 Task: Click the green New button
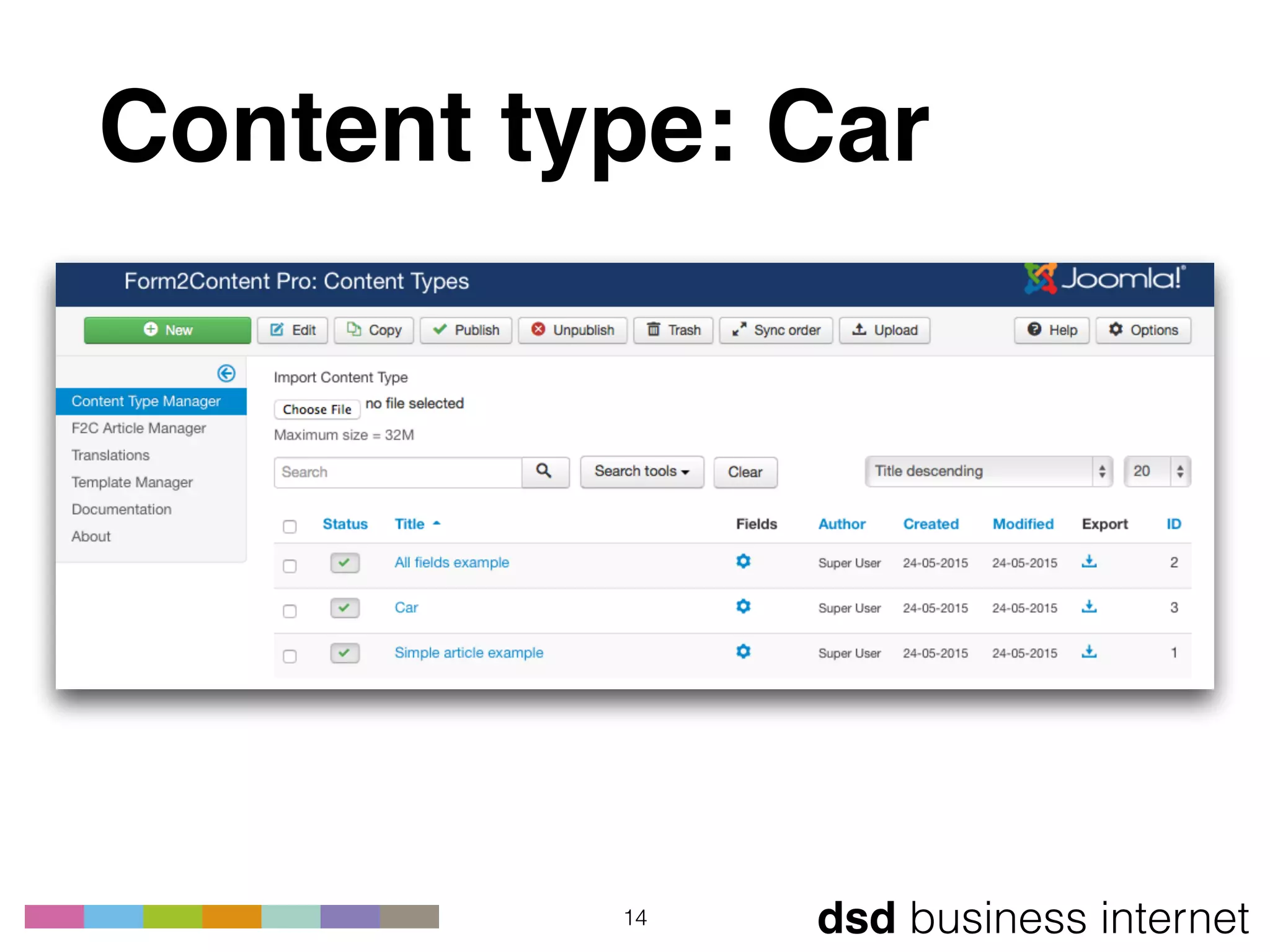click(167, 330)
